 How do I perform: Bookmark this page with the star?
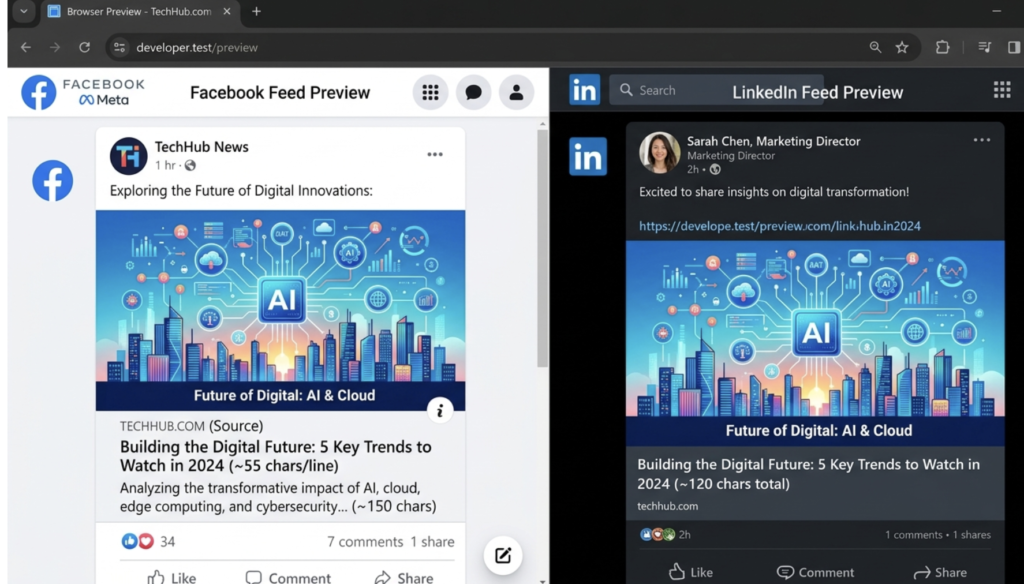(902, 47)
